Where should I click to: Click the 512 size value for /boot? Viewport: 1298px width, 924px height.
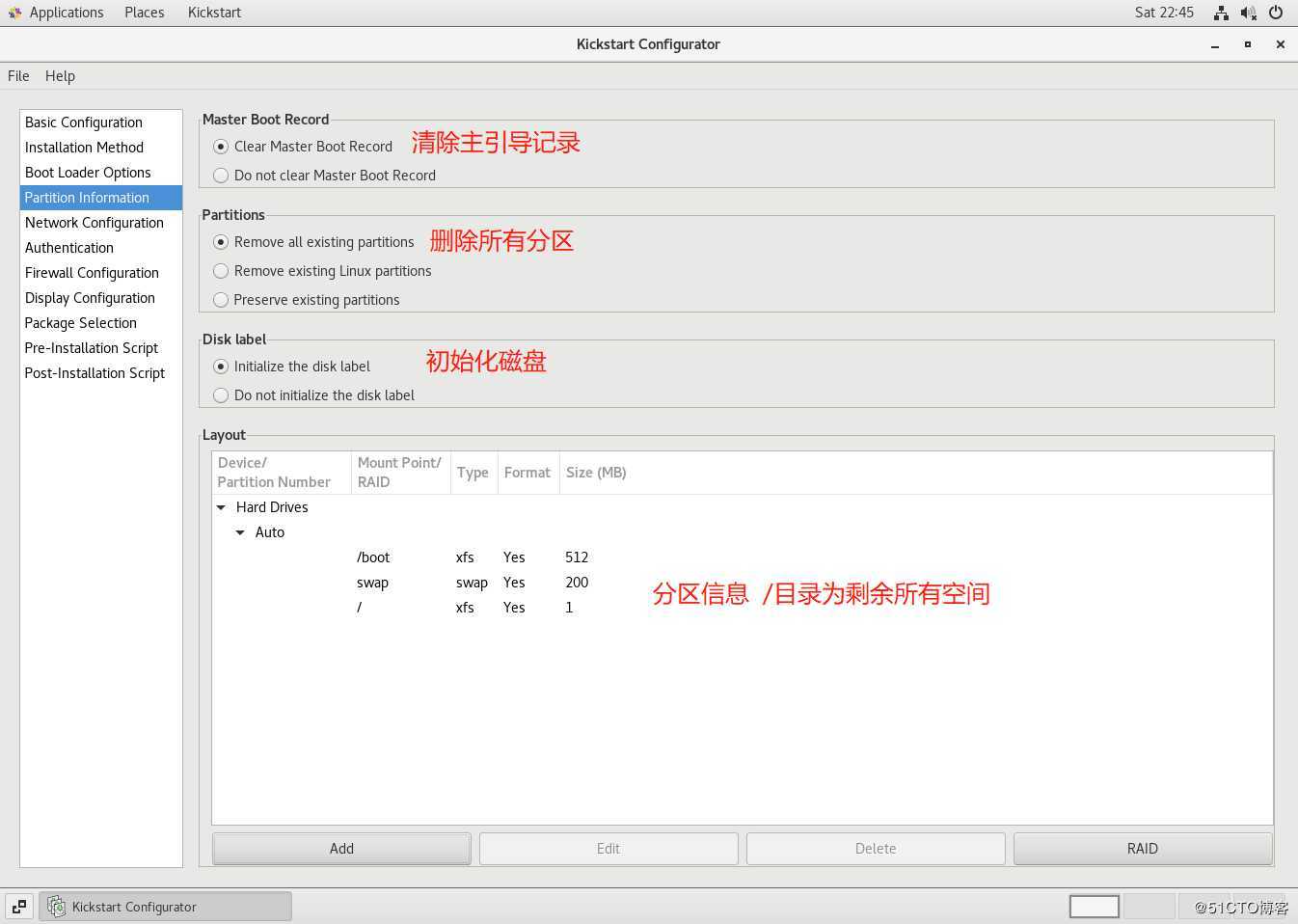tap(577, 557)
